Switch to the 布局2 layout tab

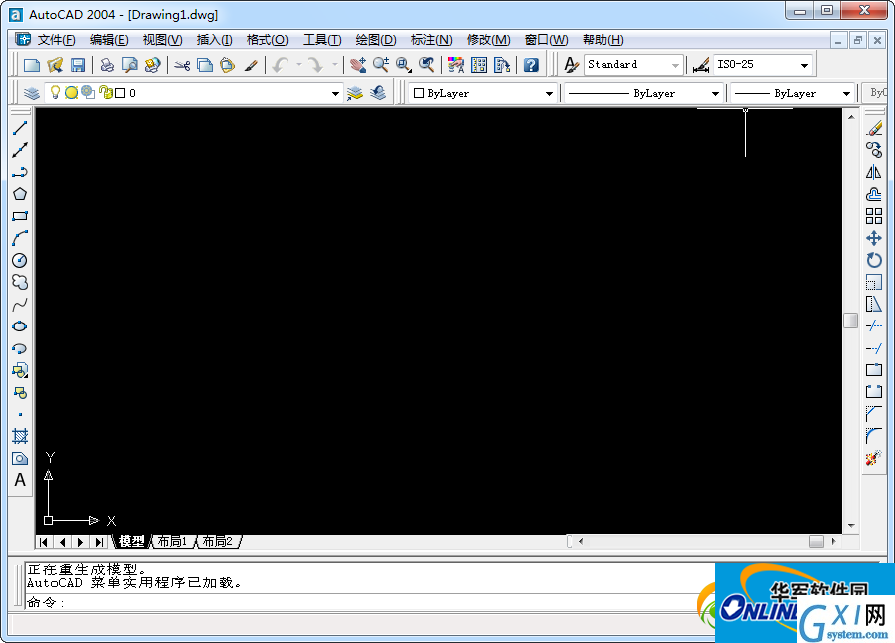pos(218,541)
